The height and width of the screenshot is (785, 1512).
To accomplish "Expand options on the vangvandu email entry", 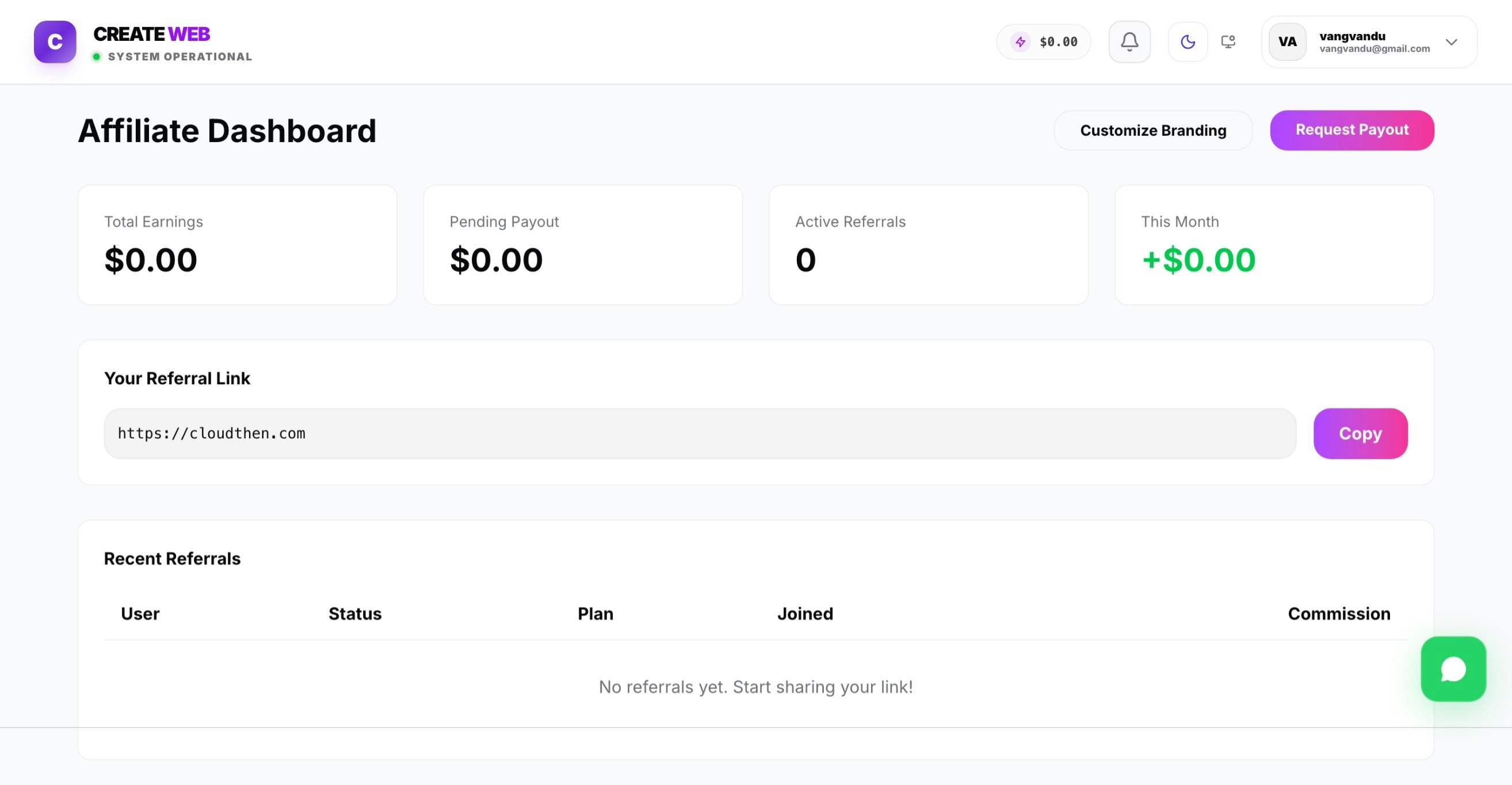I will [1374, 49].
